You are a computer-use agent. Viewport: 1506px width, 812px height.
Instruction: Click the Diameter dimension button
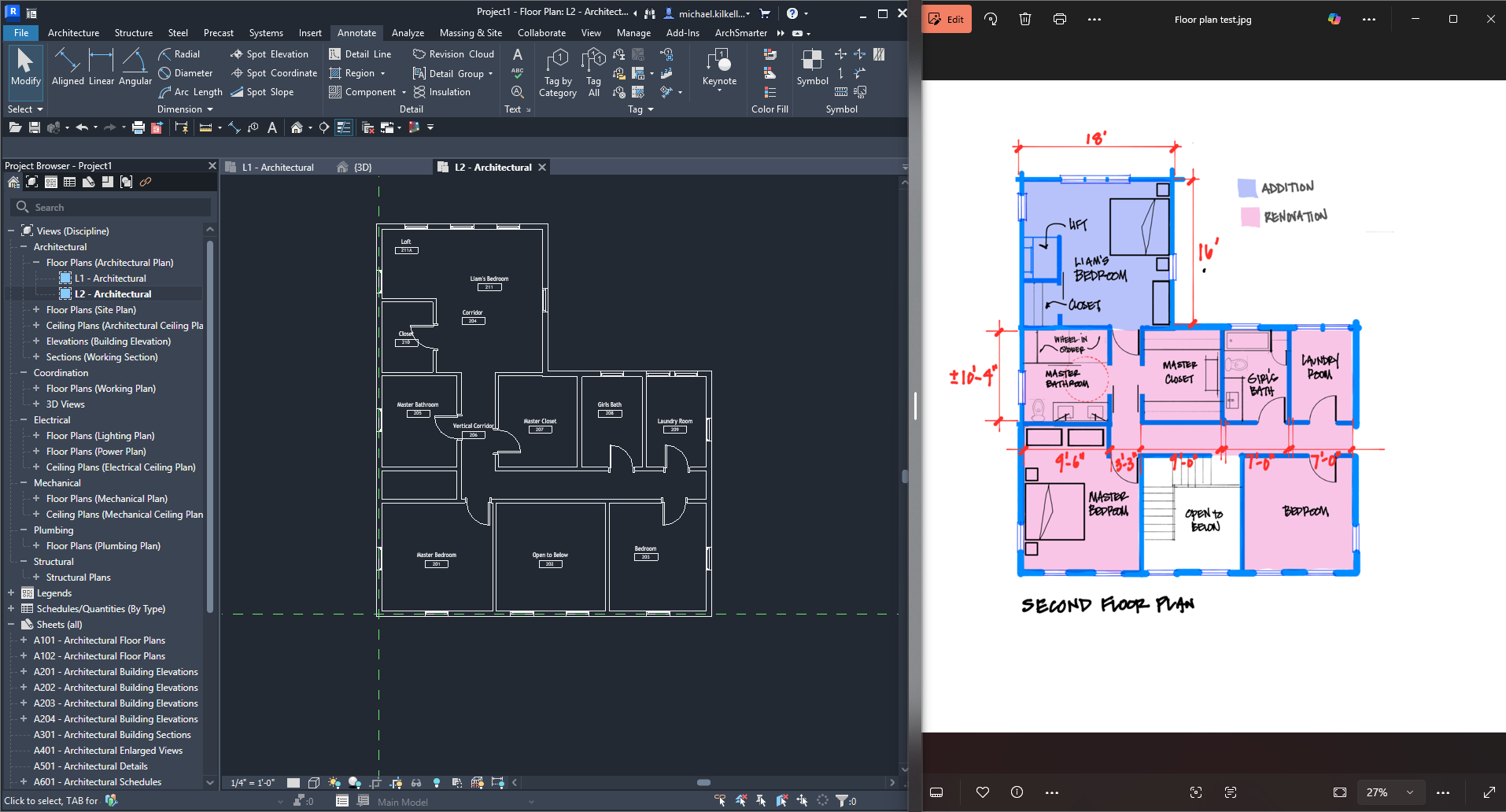[186, 73]
